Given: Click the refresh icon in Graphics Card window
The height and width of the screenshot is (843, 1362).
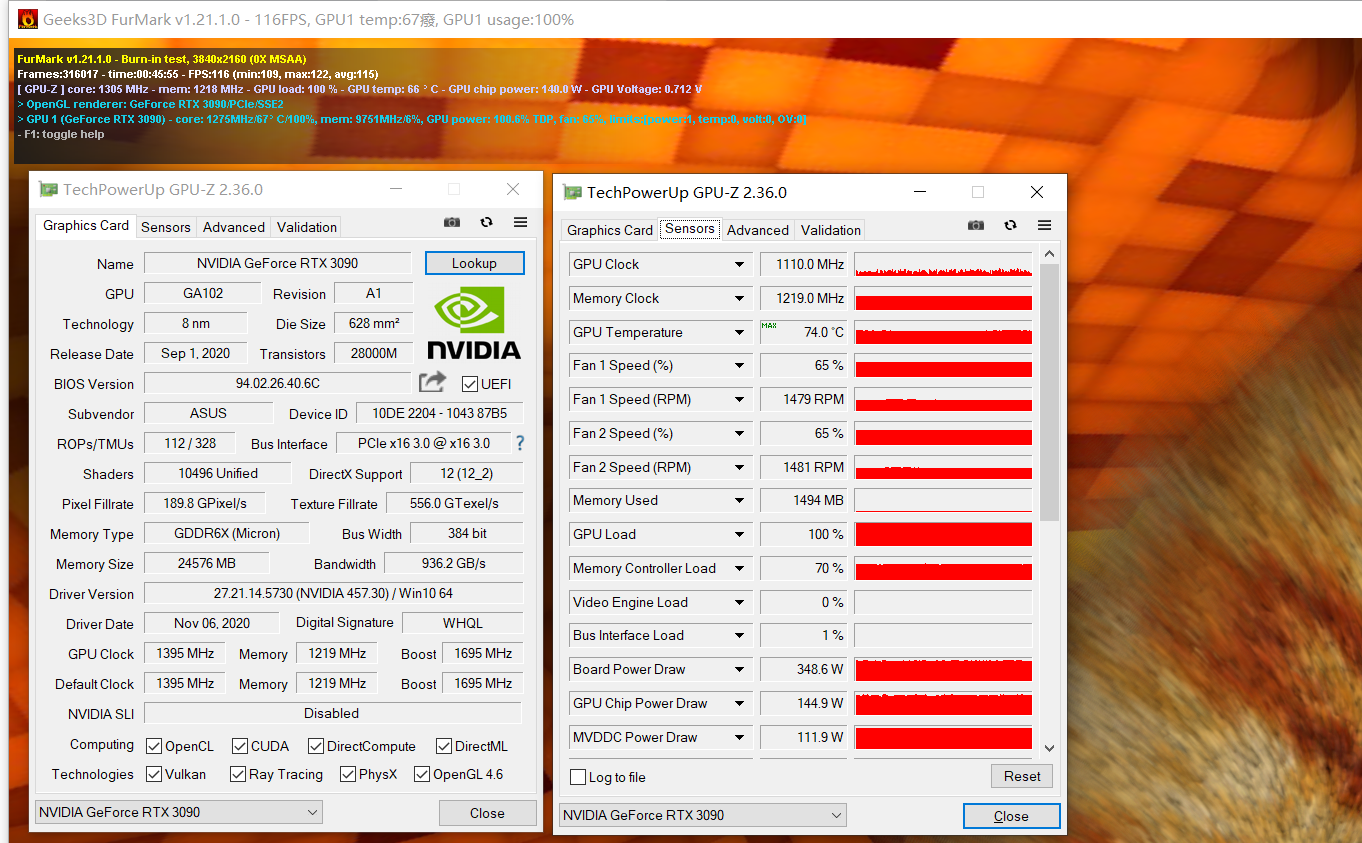Looking at the screenshot, I should pyautogui.click(x=486, y=222).
